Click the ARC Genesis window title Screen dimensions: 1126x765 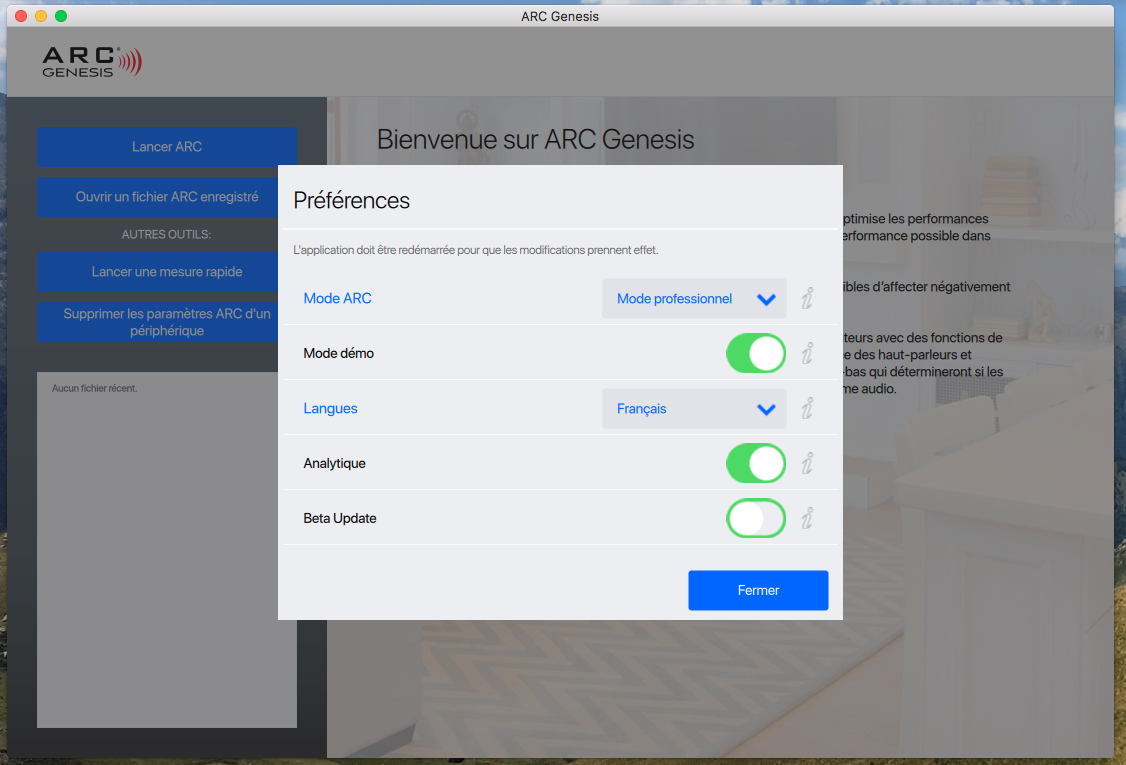[x=560, y=16]
